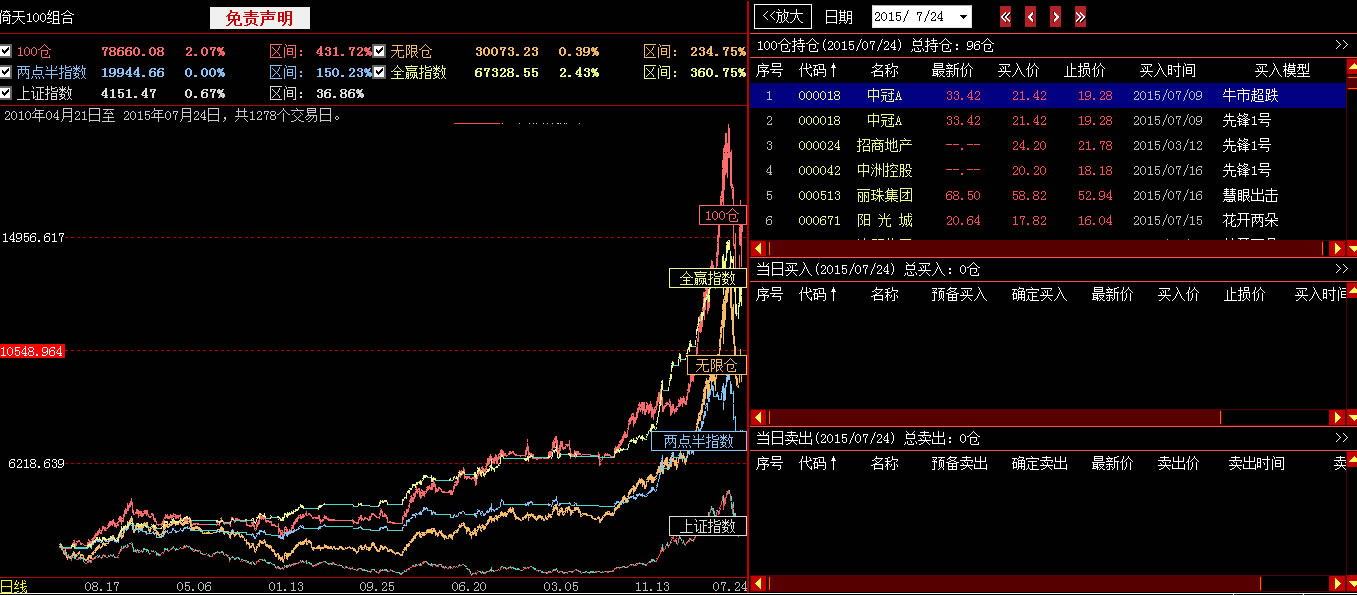This screenshot has height=595, width=1357.
Task: Jump to the first date with the double-left arrow
Action: 1006,17
